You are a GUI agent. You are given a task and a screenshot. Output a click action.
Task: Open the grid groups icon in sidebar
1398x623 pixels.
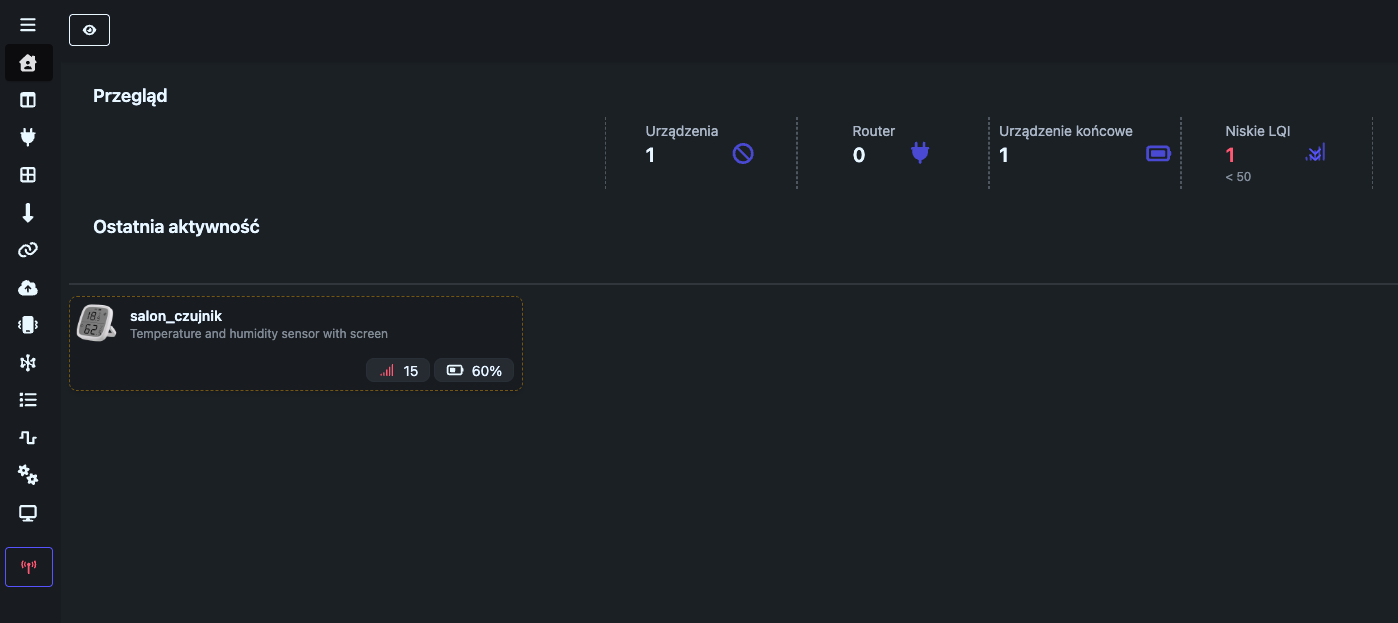click(28, 175)
